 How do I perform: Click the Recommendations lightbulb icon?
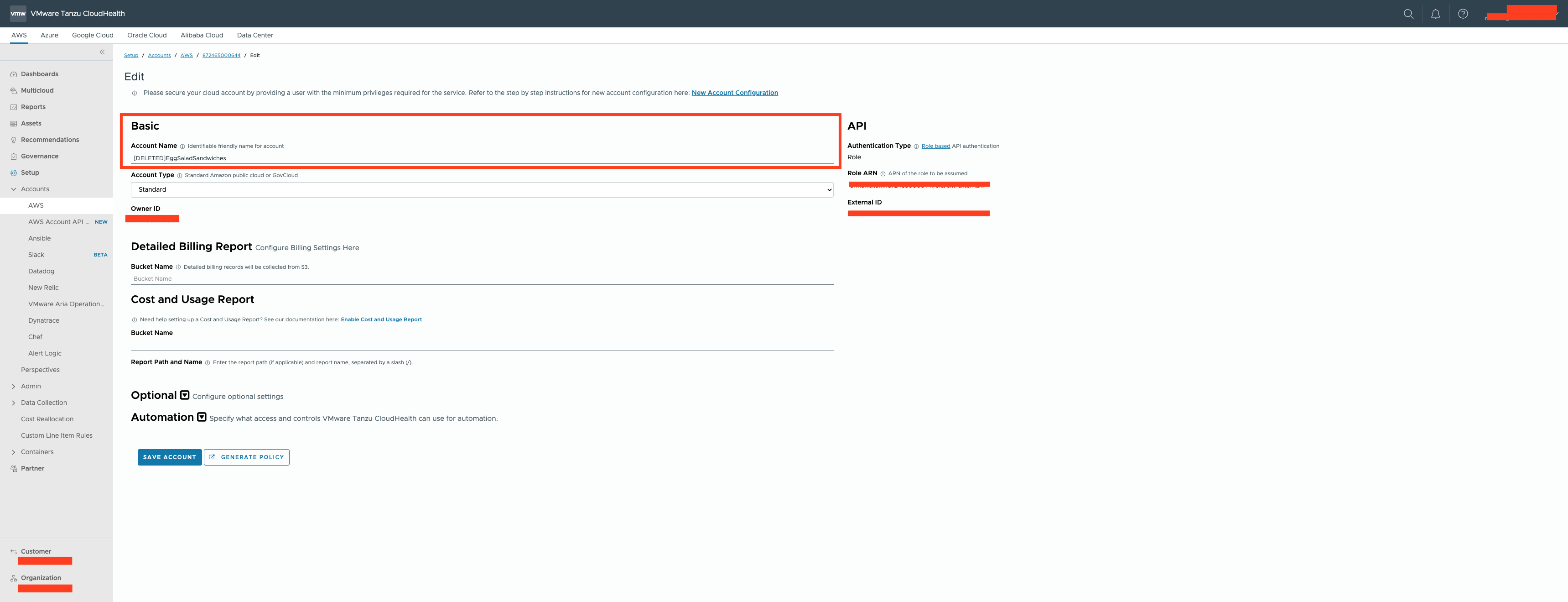click(x=13, y=140)
